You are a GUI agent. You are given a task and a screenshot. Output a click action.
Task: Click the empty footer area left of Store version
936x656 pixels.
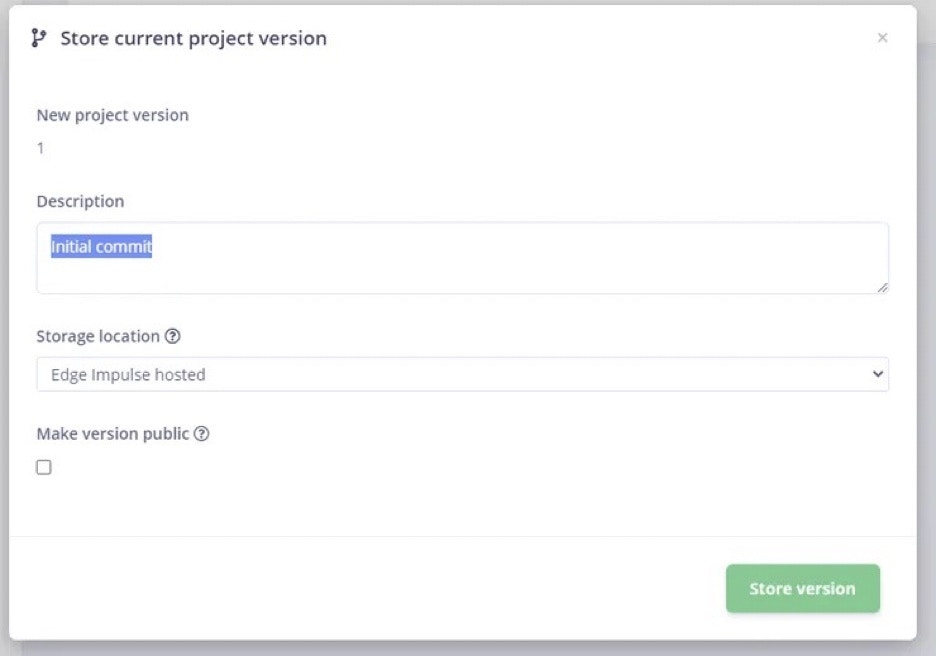[x=367, y=589]
